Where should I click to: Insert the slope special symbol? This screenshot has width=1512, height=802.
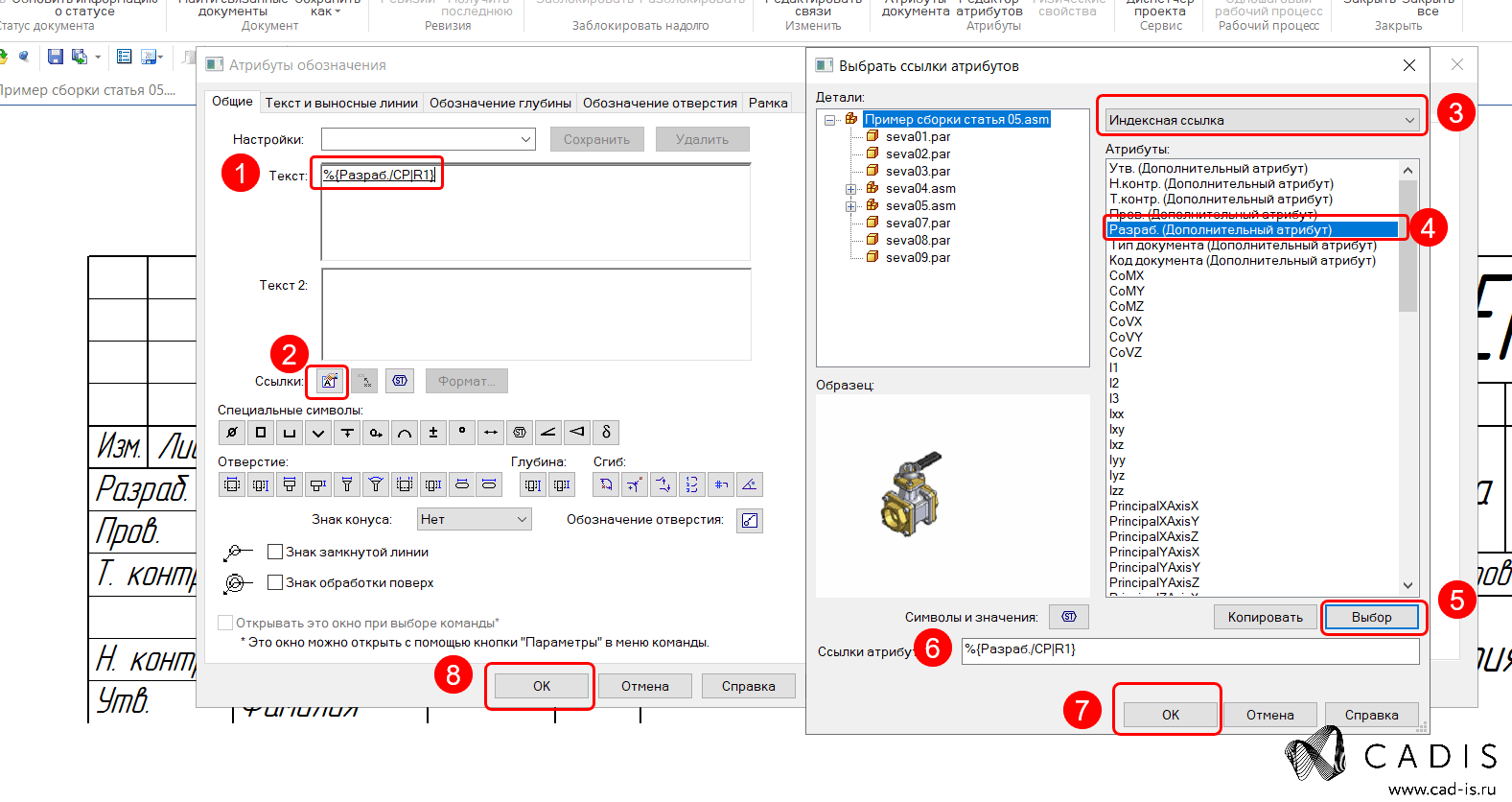[548, 432]
